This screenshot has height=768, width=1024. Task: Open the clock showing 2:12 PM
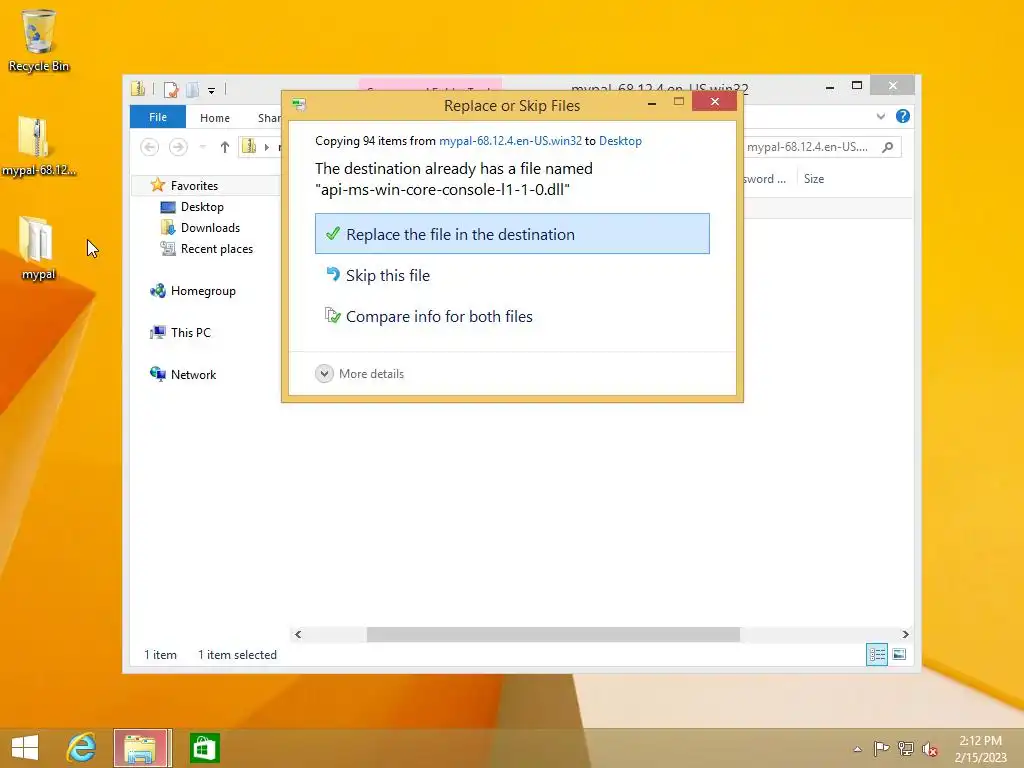click(980, 749)
